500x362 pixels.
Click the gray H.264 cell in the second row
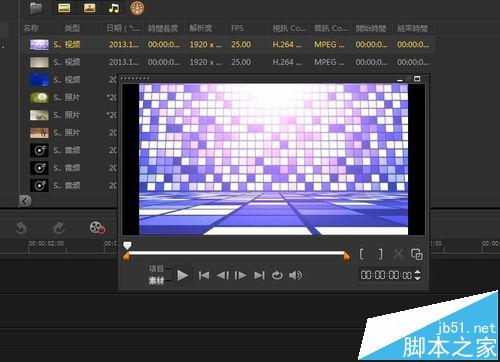coord(287,62)
